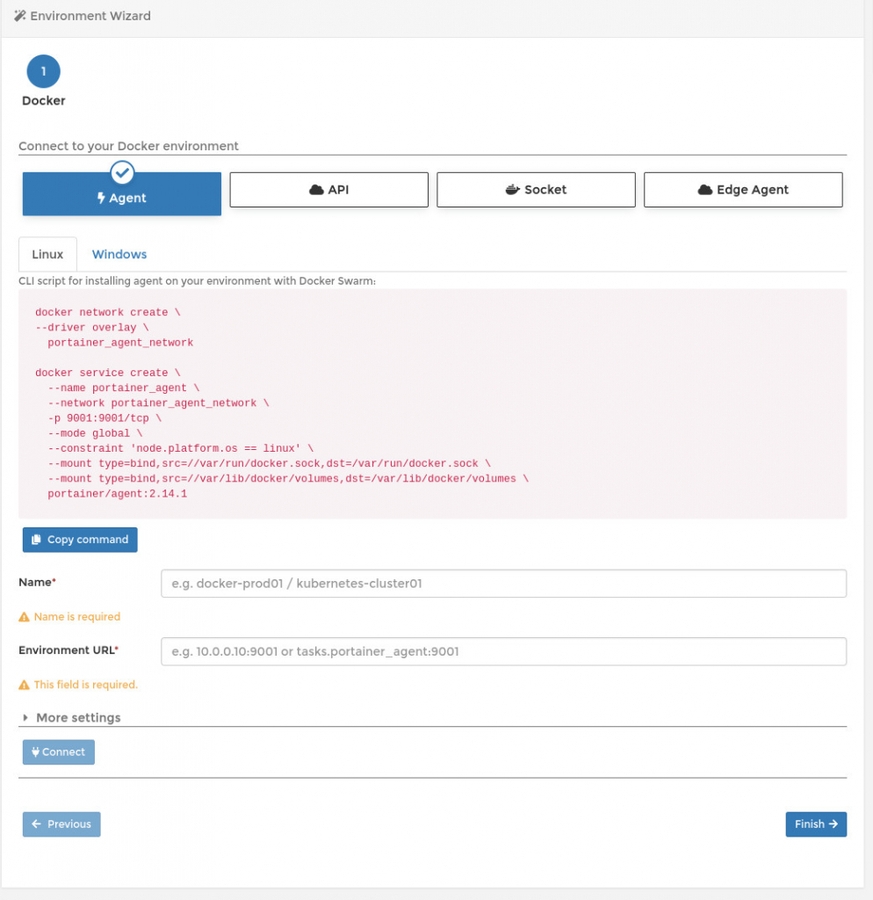This screenshot has height=900, width=873.
Task: Select the Linux tab
Action: click(47, 253)
